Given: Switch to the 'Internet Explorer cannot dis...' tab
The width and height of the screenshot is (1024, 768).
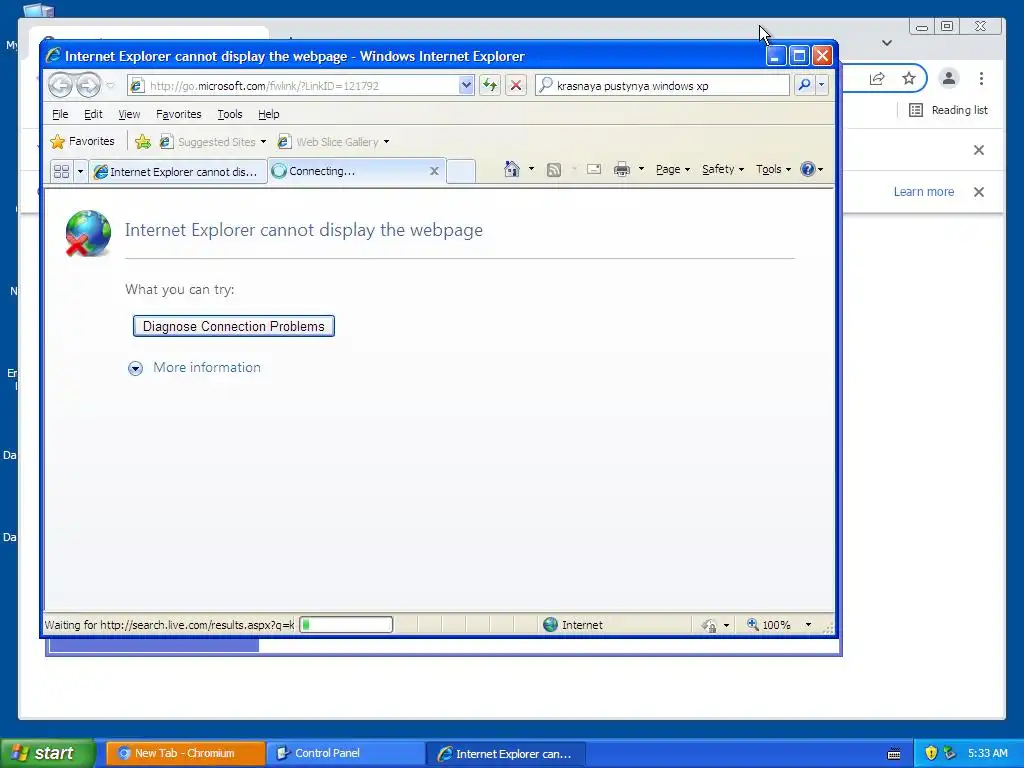Looking at the screenshot, I should (177, 172).
